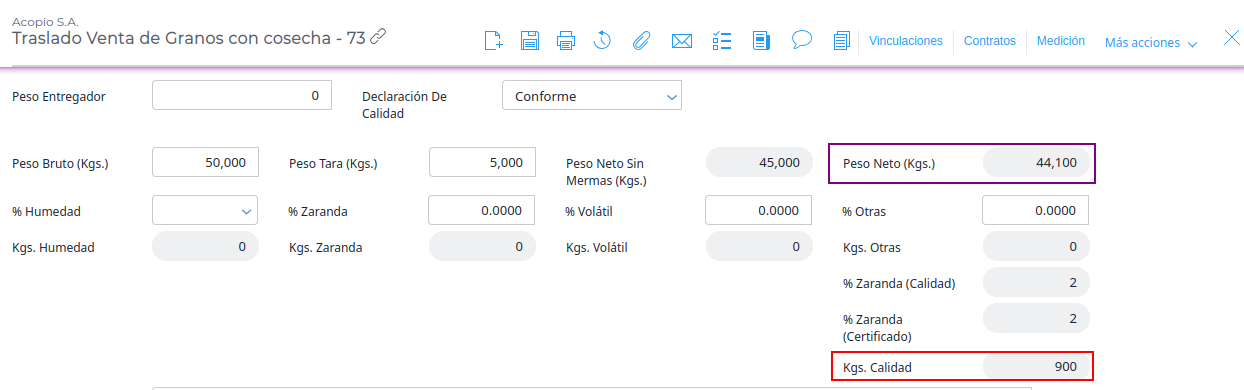The width and height of the screenshot is (1244, 390).
Task: Click the % Zaranda (Certificado) value
Action: tap(1036, 318)
